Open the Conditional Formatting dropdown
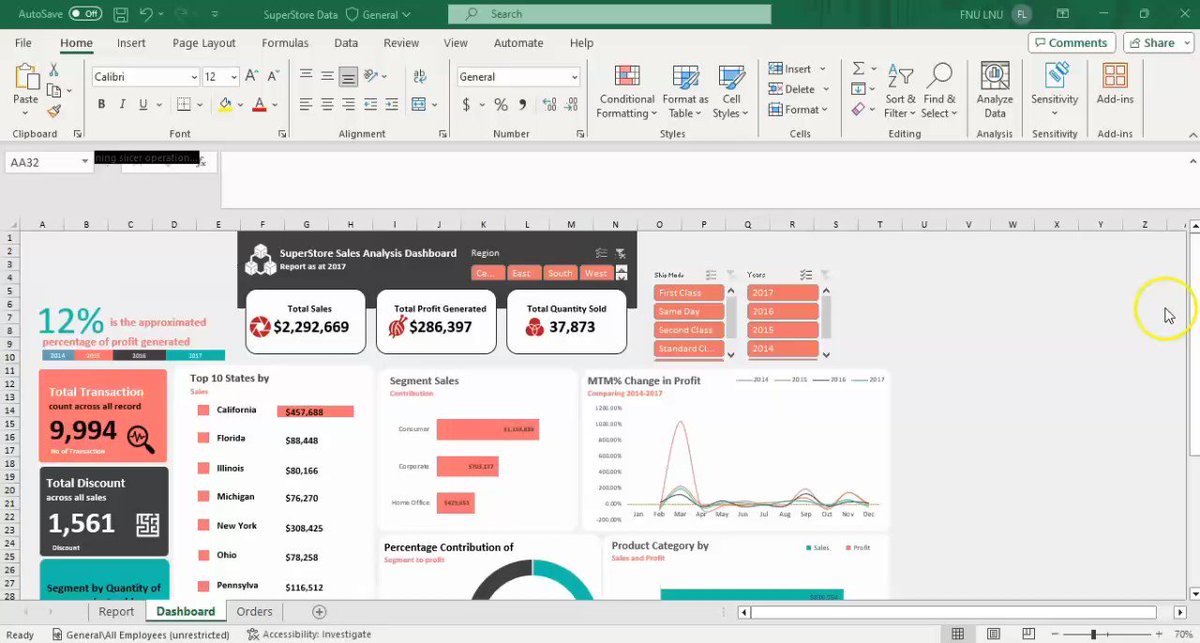The width and height of the screenshot is (1200, 643). 627,91
